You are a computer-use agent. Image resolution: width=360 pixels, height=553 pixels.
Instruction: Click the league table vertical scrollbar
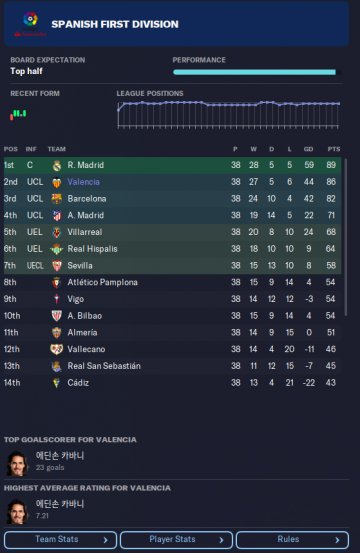point(345,237)
